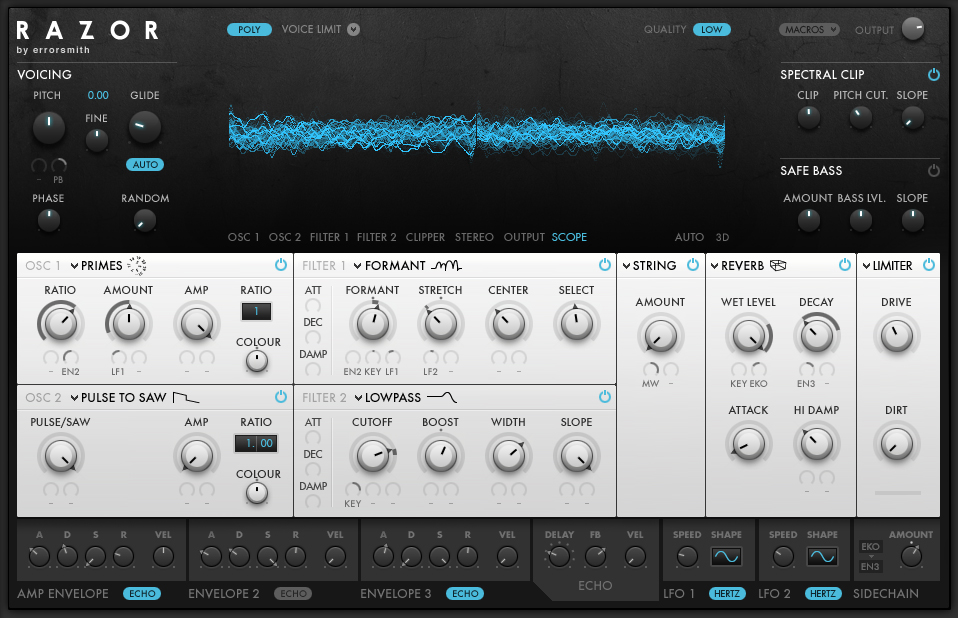Click the Quality Low button
Screen dimensions: 958x618
pyautogui.click(x=712, y=29)
